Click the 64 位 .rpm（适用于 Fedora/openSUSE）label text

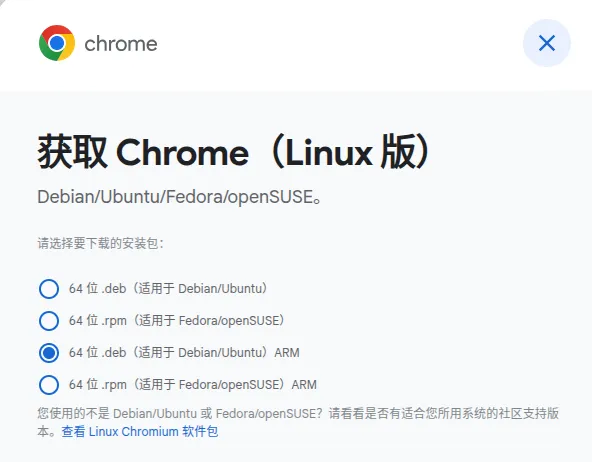pos(177,321)
